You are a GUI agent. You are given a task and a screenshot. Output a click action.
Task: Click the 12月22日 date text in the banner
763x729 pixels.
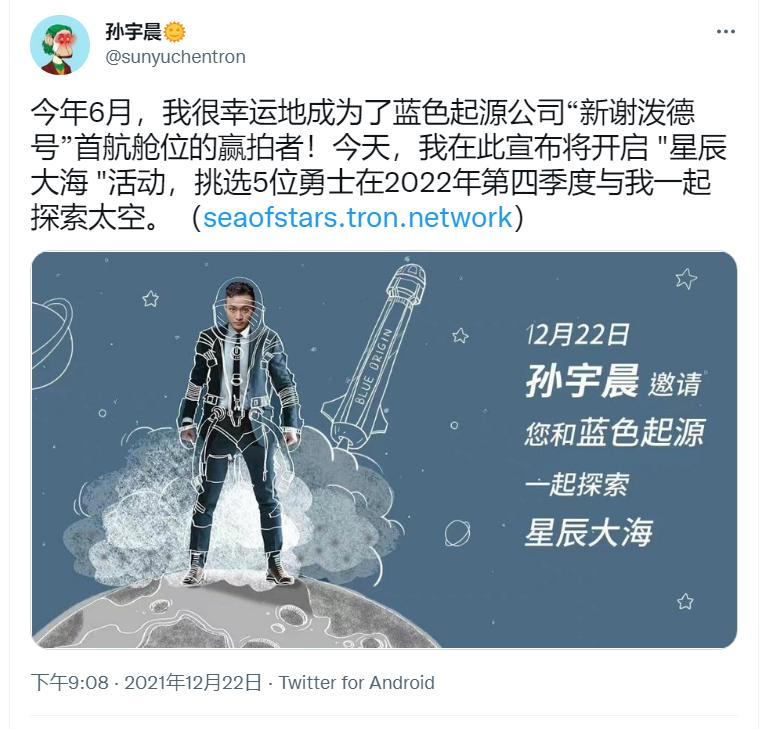click(578, 334)
